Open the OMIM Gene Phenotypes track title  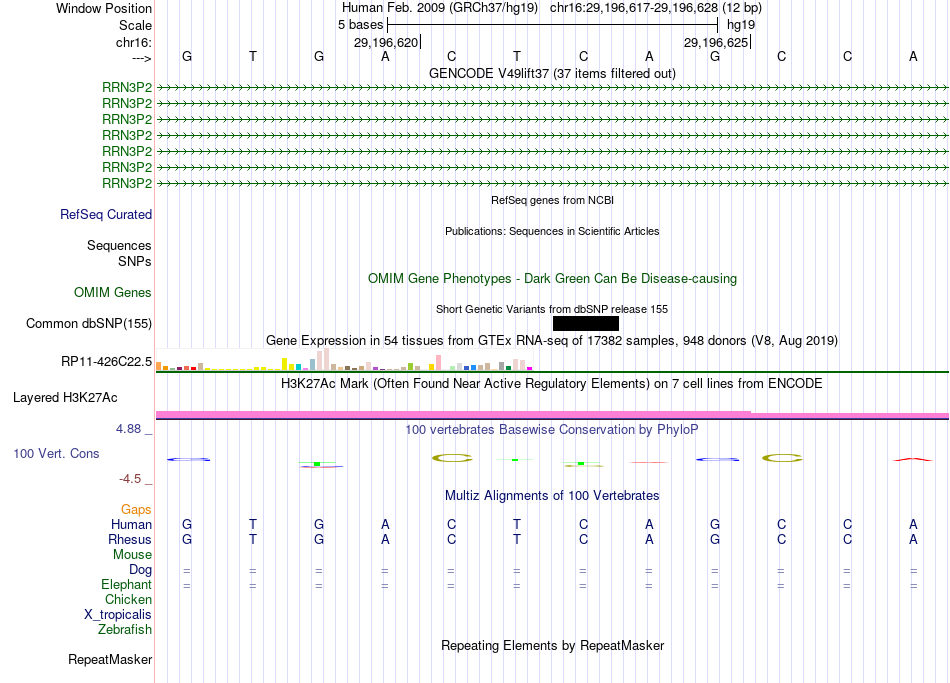point(553,279)
